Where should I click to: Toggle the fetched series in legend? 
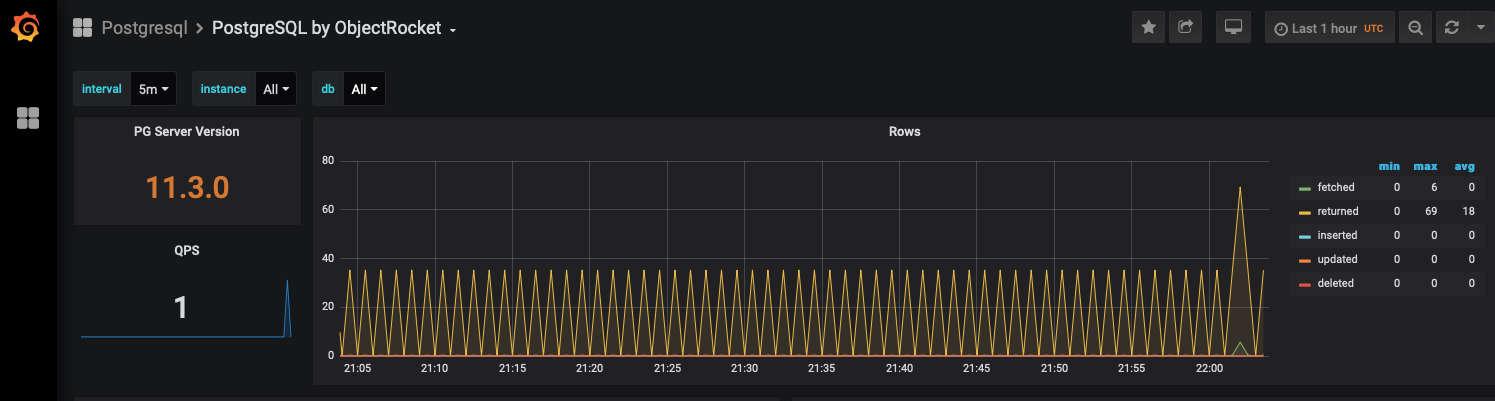(1336, 187)
